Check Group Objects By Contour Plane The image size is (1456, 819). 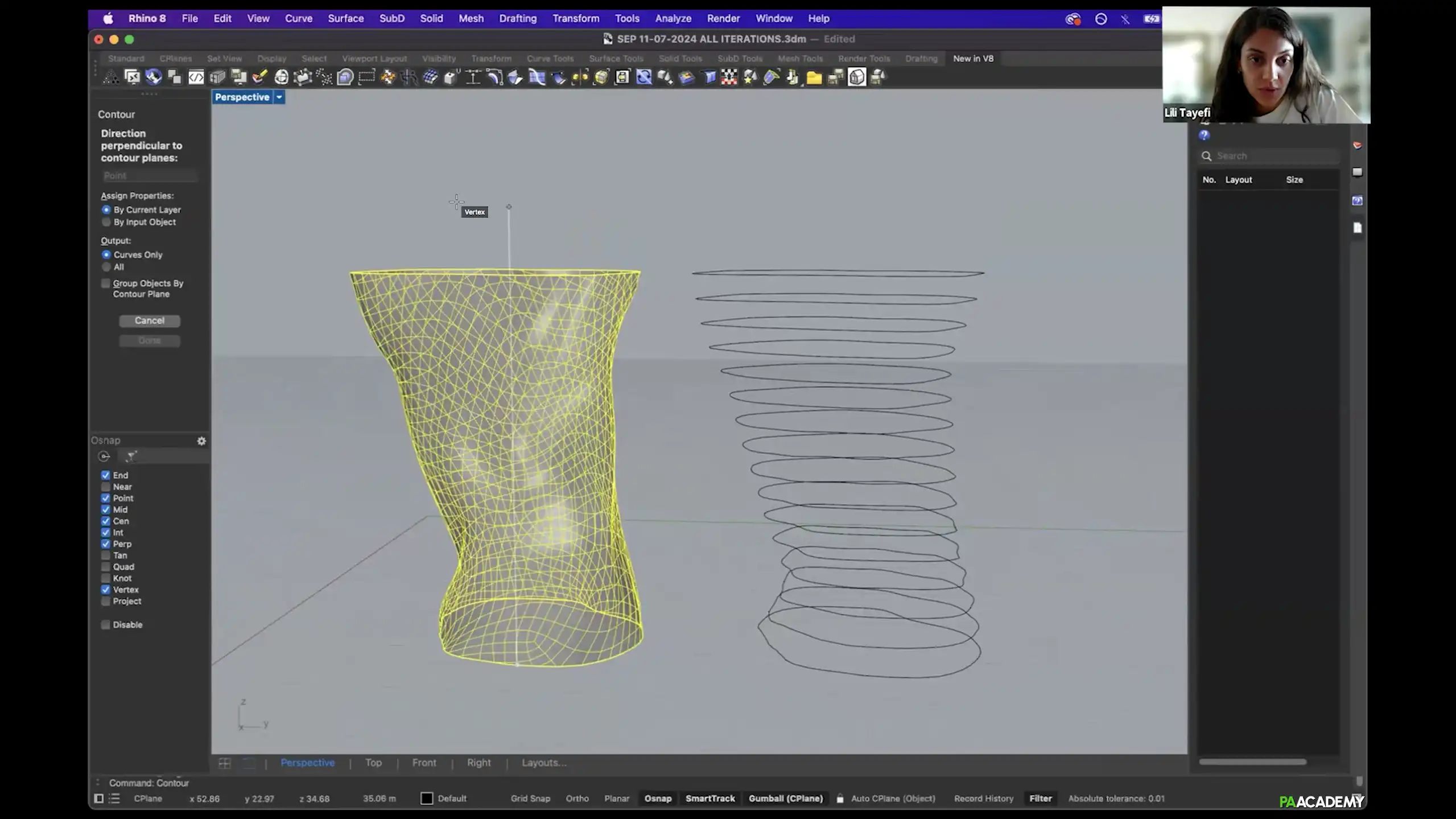coord(106,283)
